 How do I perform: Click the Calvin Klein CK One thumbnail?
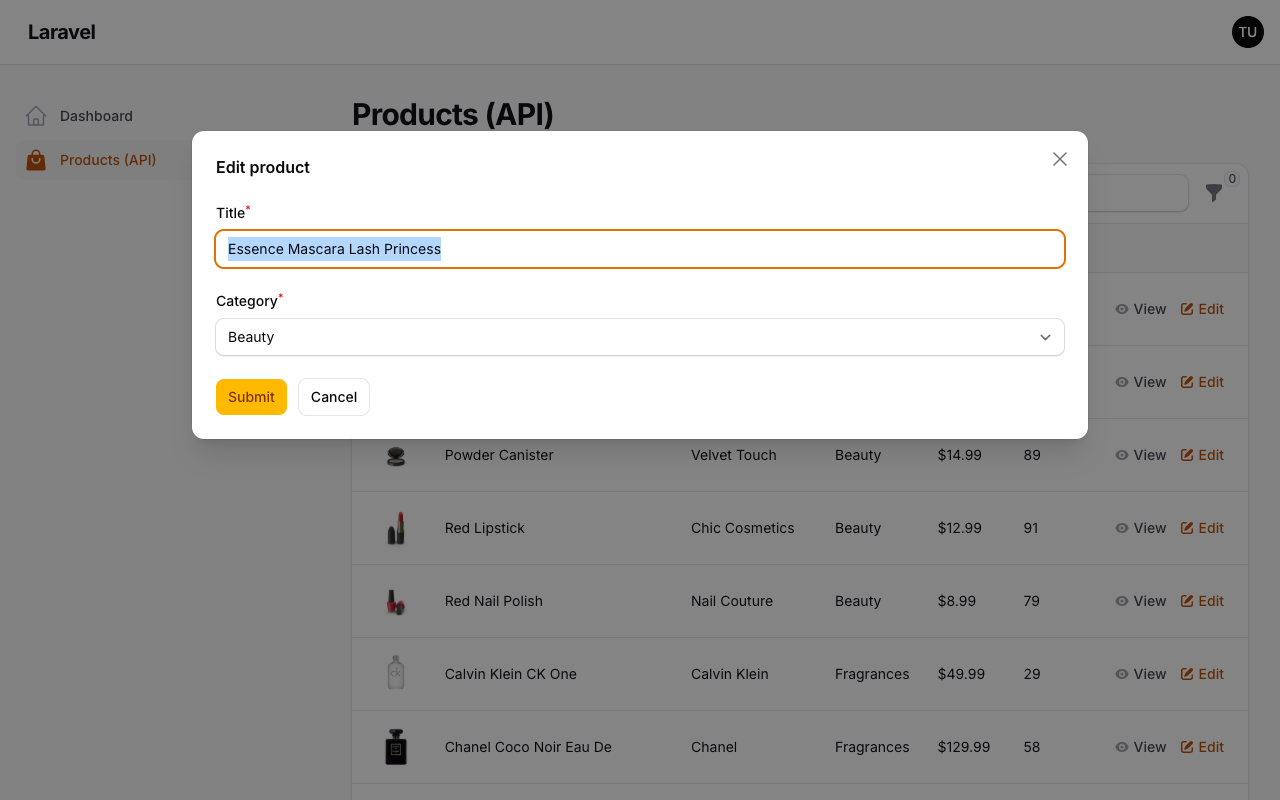coord(396,674)
